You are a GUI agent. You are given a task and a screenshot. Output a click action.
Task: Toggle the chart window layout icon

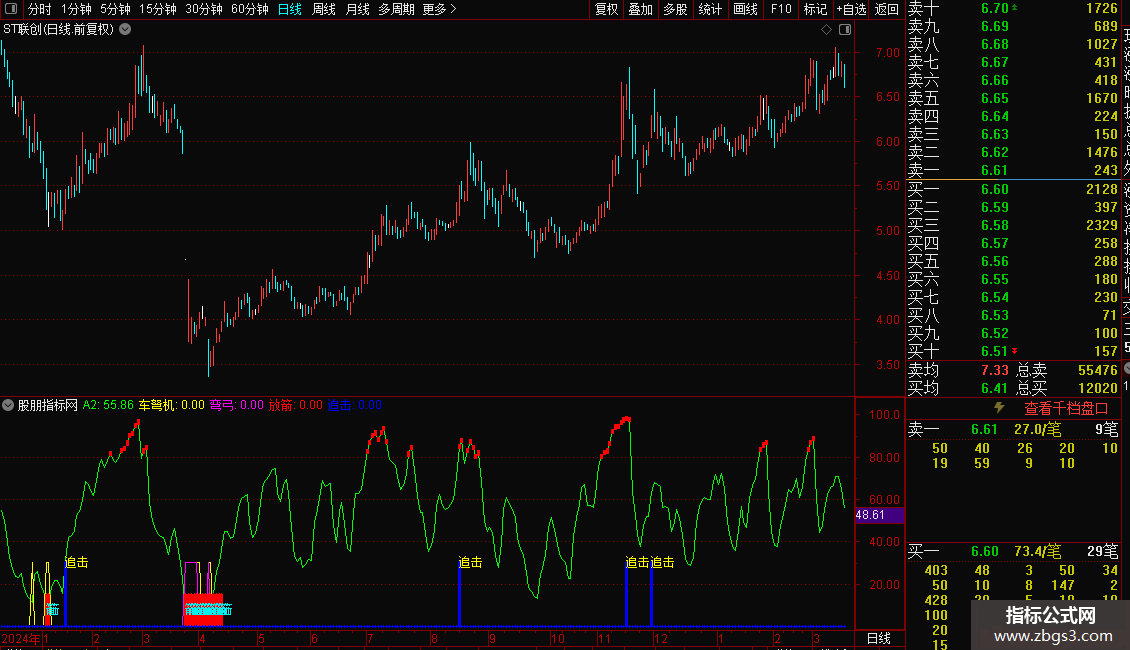845,30
